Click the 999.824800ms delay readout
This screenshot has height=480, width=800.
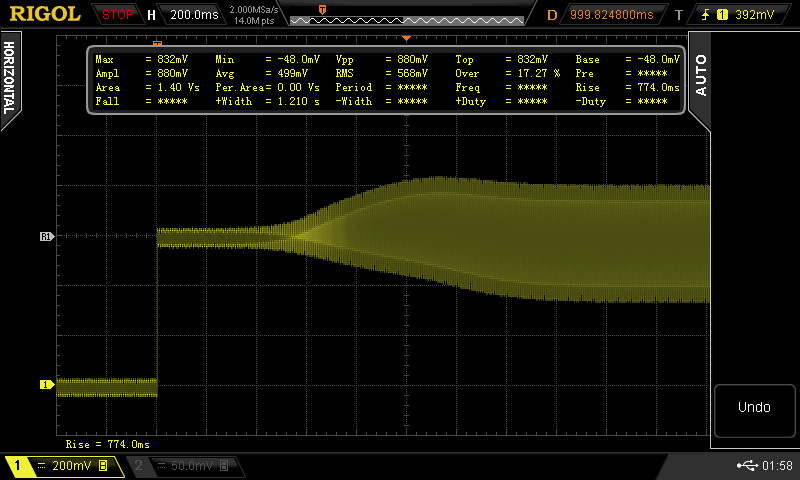(x=611, y=15)
